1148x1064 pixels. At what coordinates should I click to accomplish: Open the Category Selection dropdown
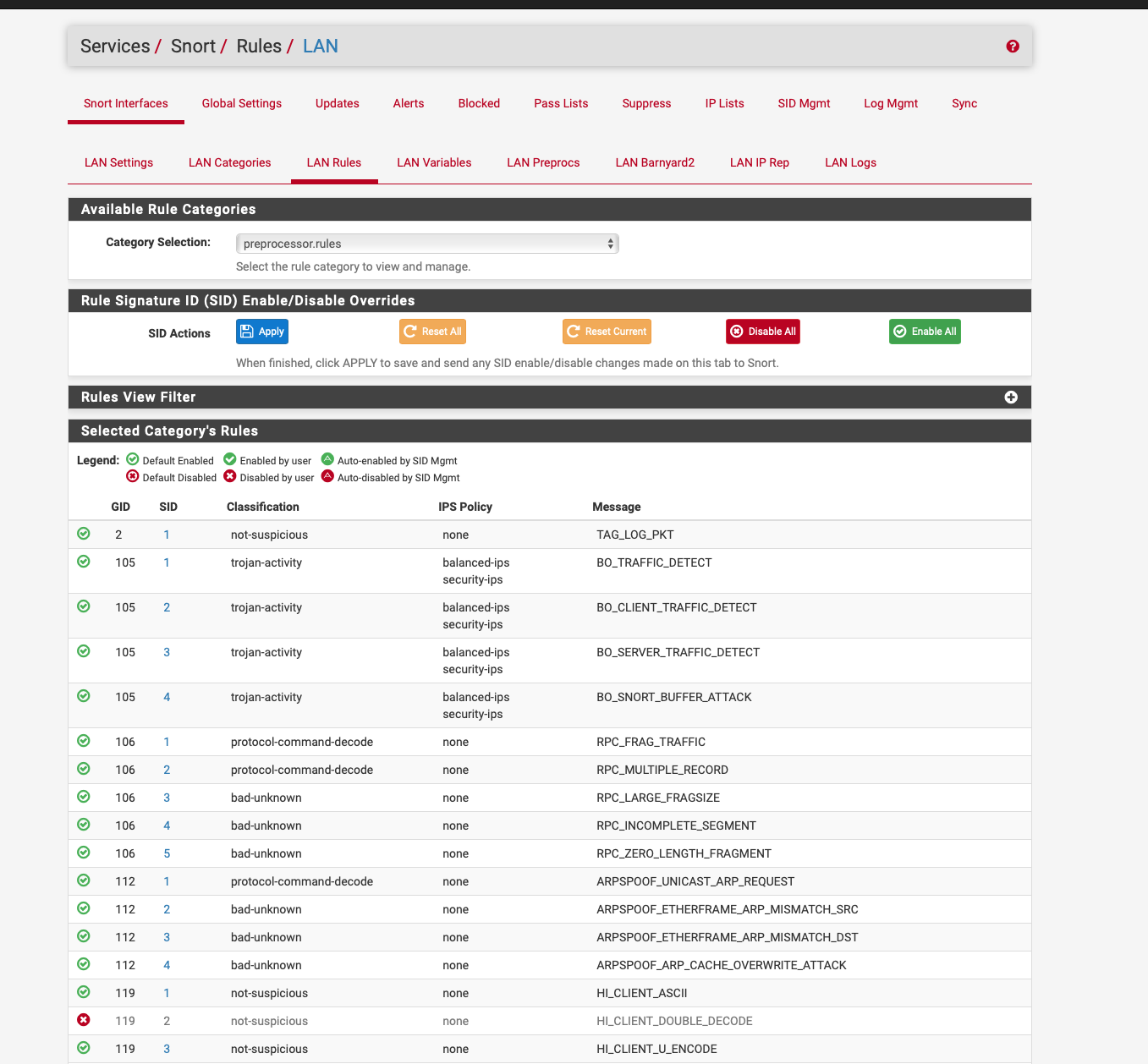pos(427,244)
